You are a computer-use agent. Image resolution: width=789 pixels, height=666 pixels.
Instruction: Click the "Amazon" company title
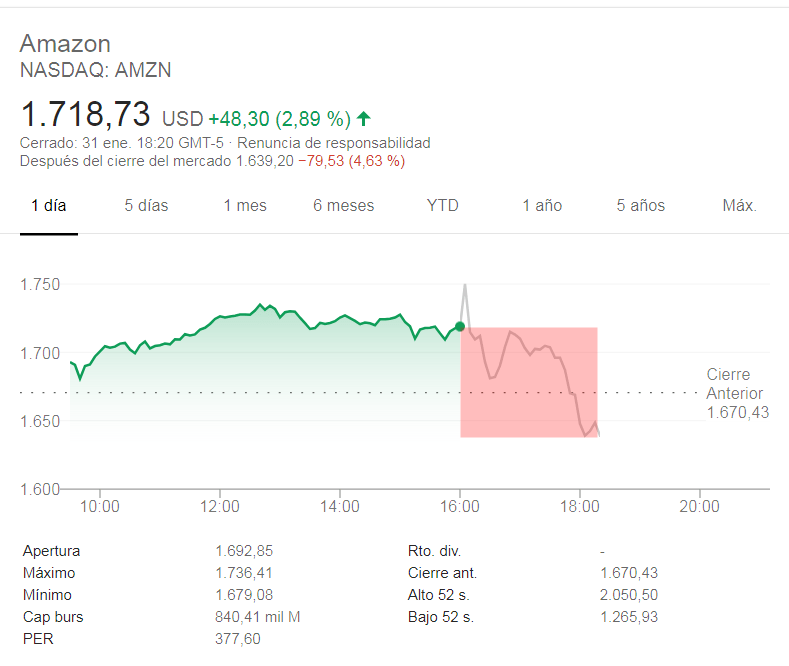pos(65,44)
